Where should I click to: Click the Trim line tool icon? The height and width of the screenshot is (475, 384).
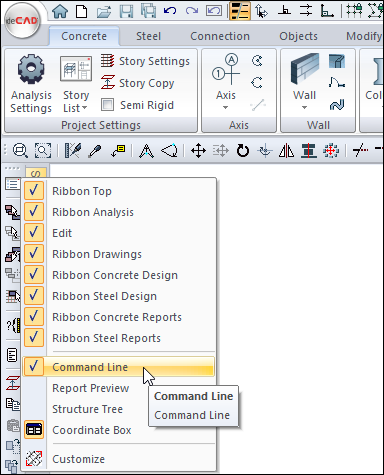pos(360,151)
